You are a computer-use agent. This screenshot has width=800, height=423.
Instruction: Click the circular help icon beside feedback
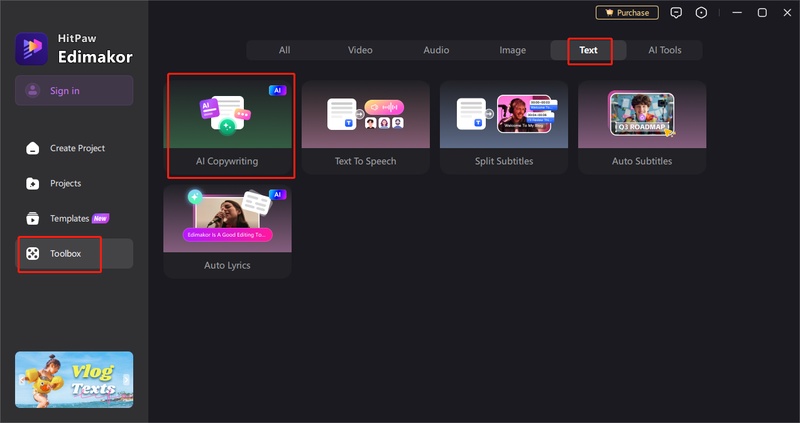pyautogui.click(x=701, y=13)
